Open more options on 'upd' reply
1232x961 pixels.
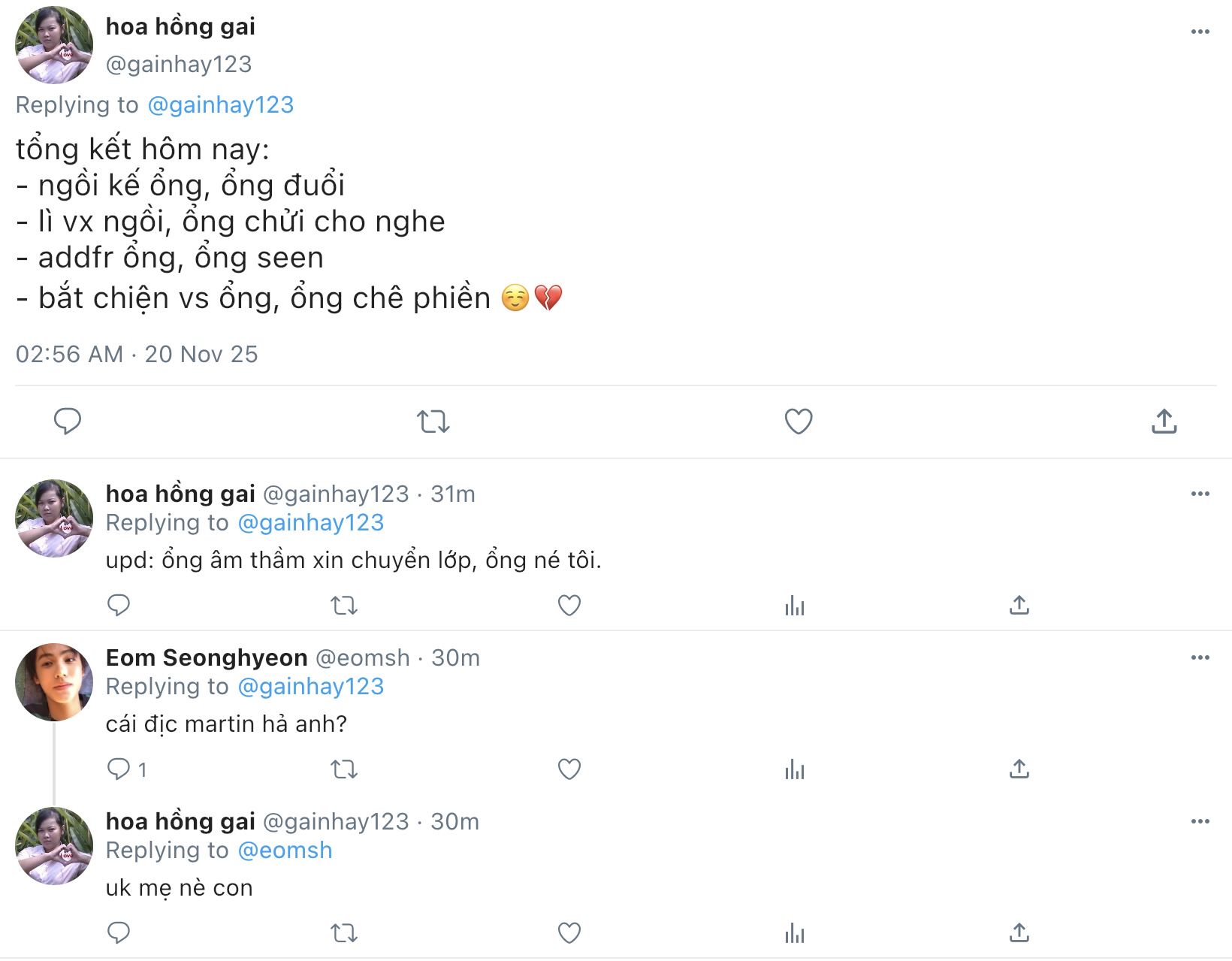click(1200, 494)
